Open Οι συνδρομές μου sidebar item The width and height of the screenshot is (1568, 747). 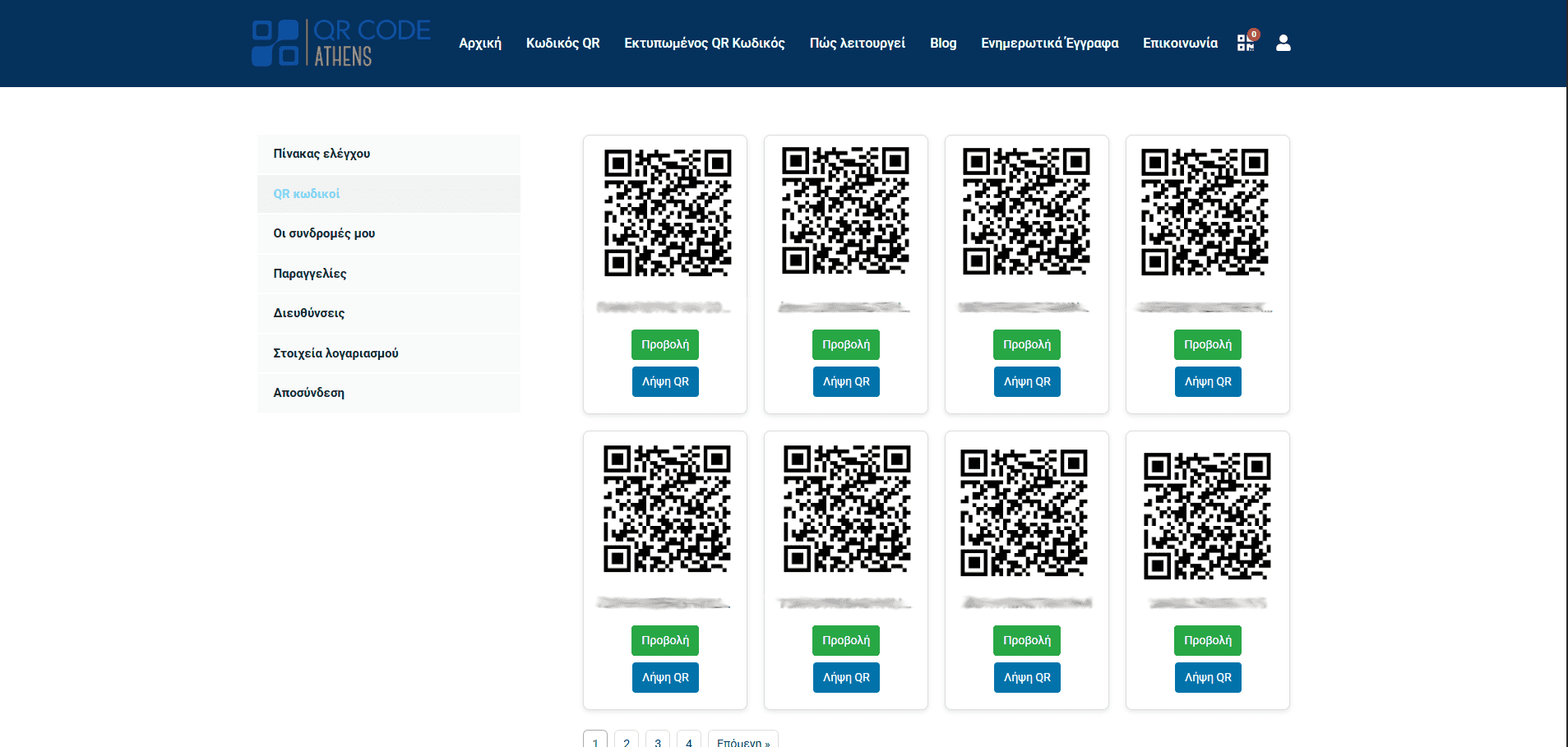tap(324, 233)
